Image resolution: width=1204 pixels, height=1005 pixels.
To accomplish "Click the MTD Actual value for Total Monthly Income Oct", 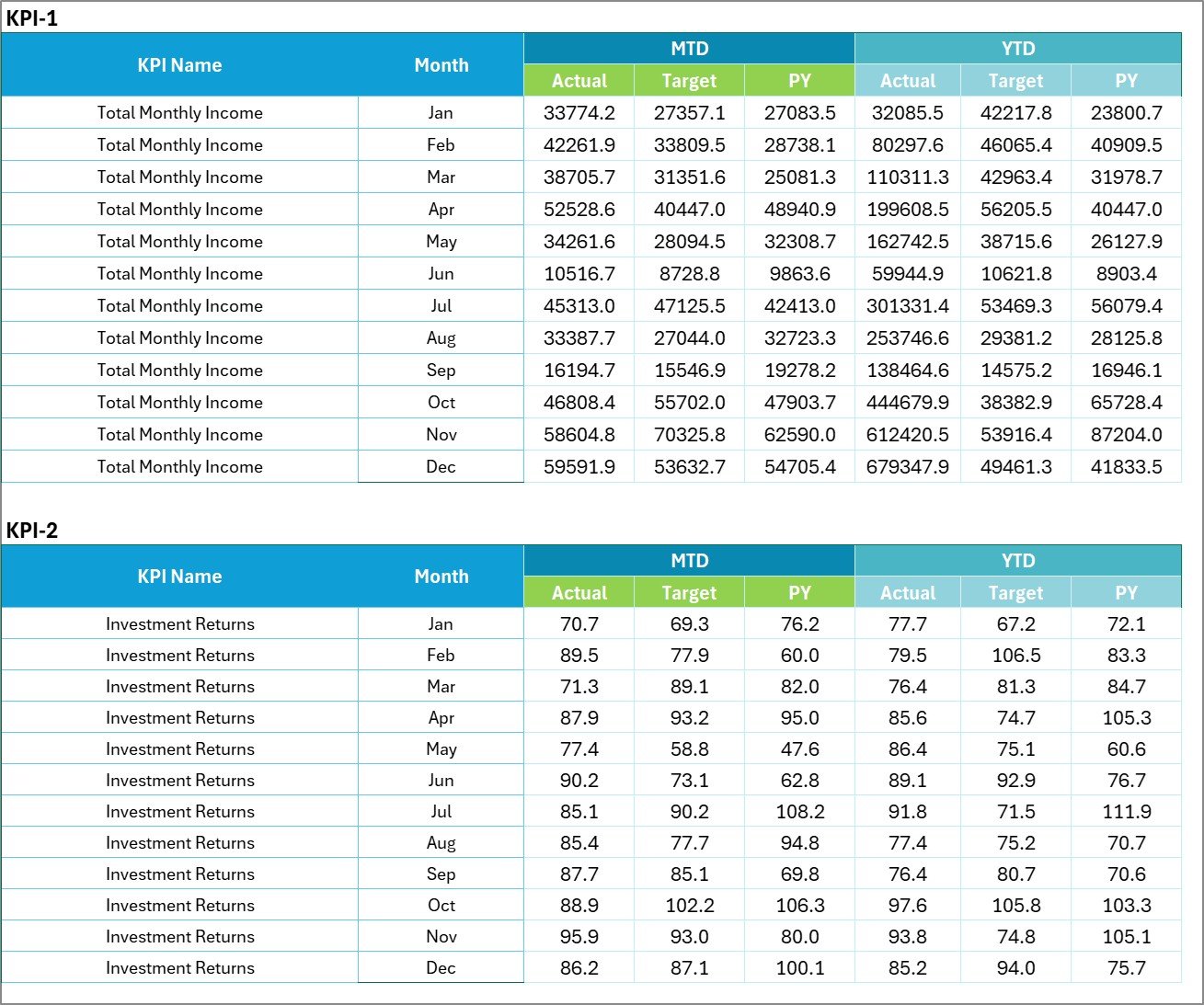I will [579, 402].
